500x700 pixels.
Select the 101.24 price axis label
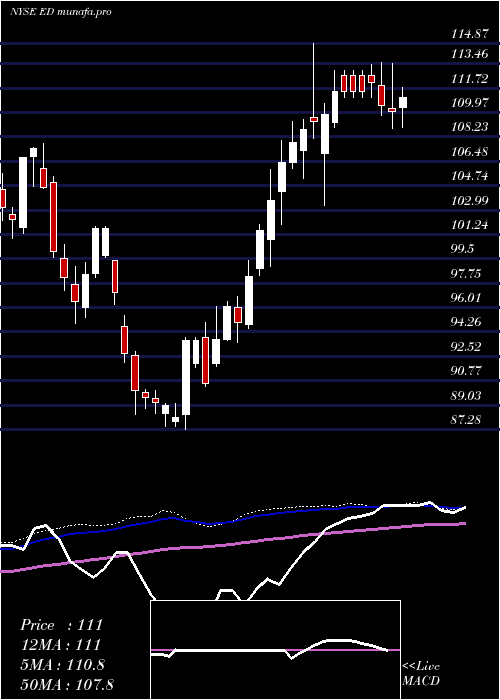pyautogui.click(x=468, y=225)
